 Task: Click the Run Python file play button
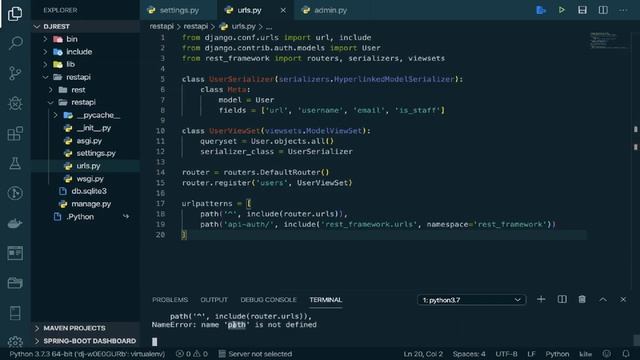click(x=562, y=10)
